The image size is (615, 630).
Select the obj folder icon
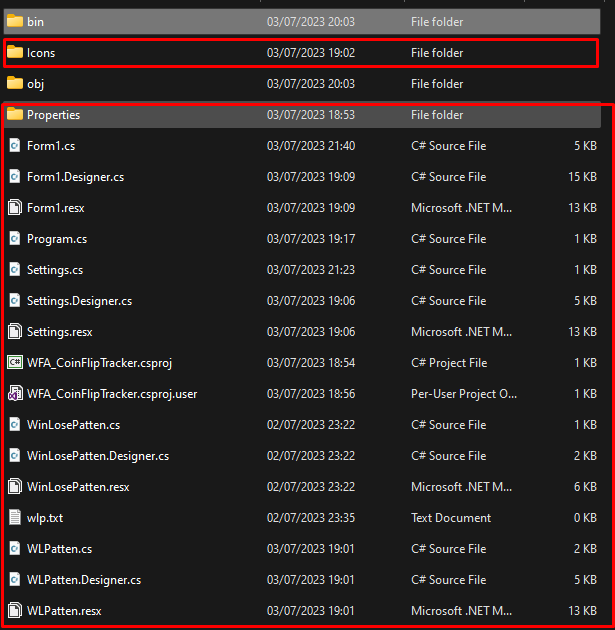(15, 83)
